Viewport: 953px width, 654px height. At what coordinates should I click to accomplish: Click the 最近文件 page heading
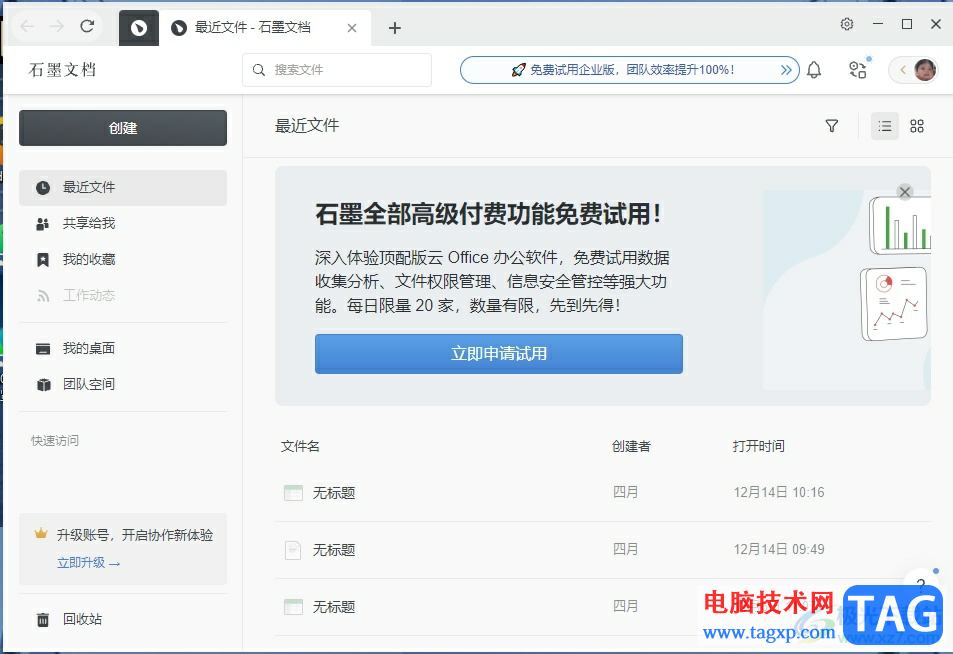[x=307, y=126]
